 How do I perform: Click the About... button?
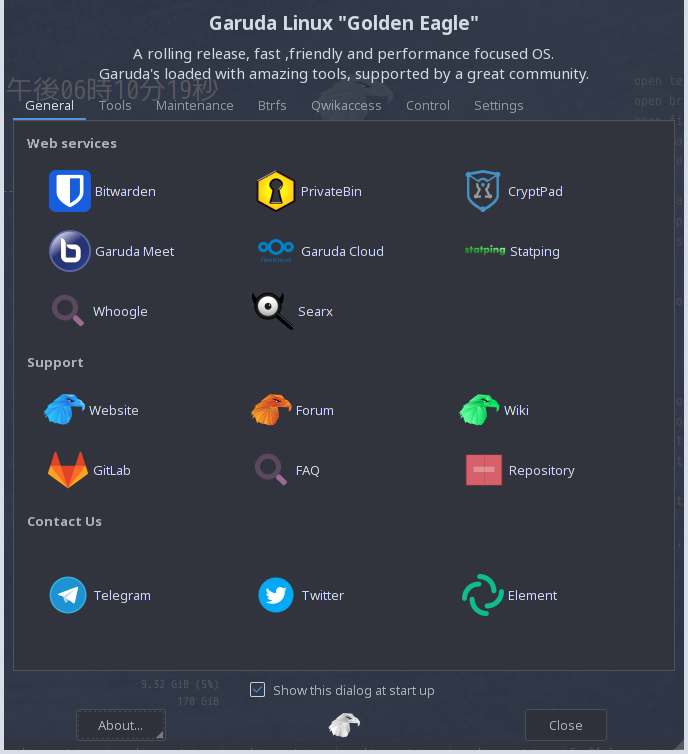[x=121, y=725]
